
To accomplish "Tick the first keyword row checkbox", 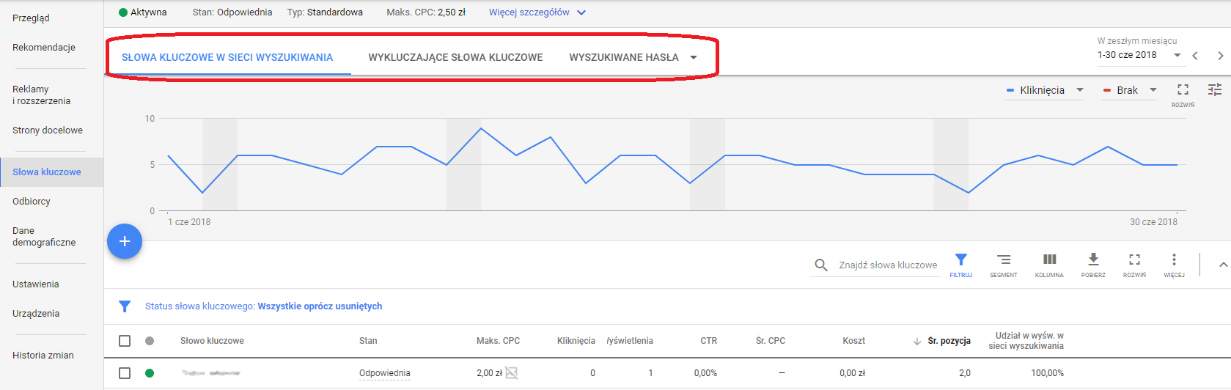I will point(125,373).
